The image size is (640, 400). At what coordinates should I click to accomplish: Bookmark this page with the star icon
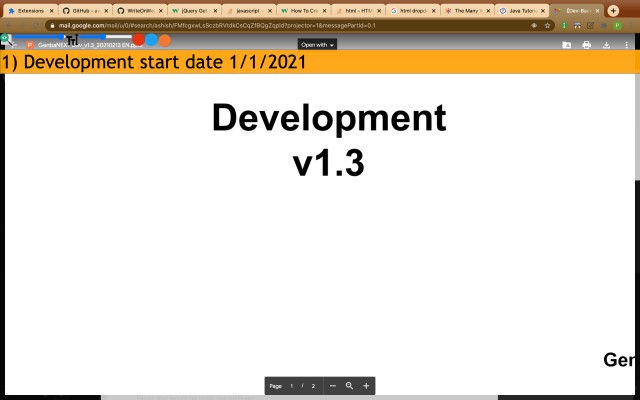point(547,25)
